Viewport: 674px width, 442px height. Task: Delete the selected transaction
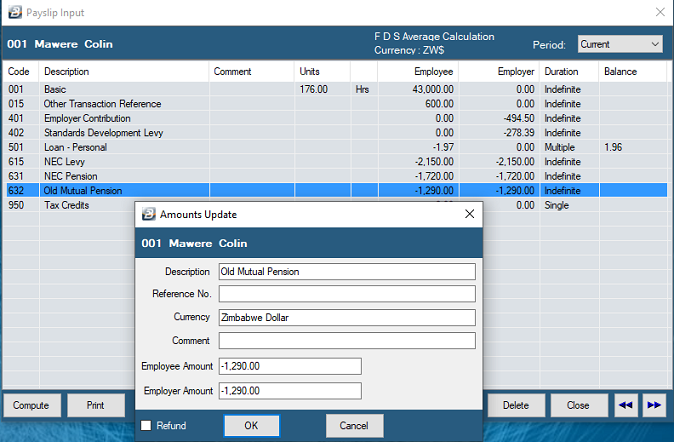pos(516,405)
